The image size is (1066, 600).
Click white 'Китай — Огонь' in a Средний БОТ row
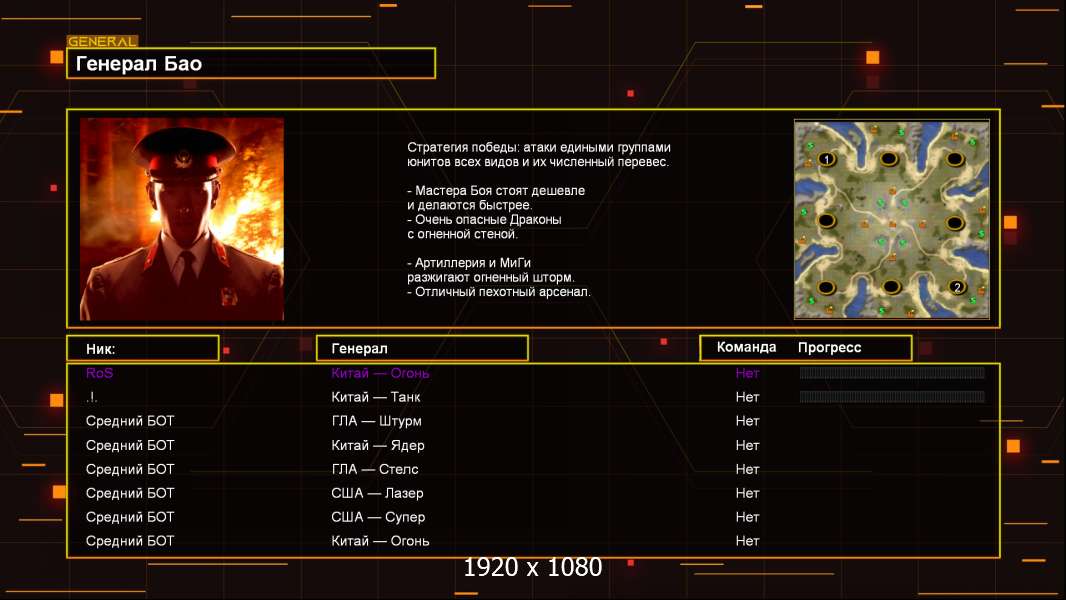pyautogui.click(x=380, y=541)
